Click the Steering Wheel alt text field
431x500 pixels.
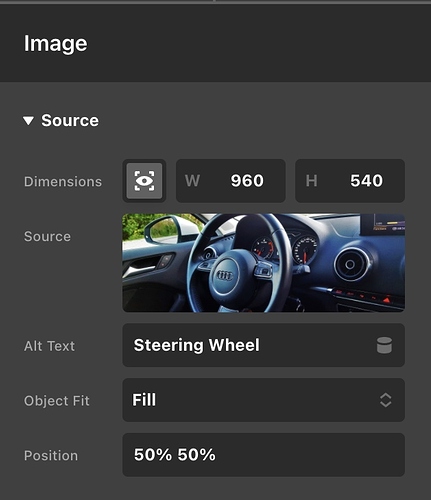tap(264, 345)
